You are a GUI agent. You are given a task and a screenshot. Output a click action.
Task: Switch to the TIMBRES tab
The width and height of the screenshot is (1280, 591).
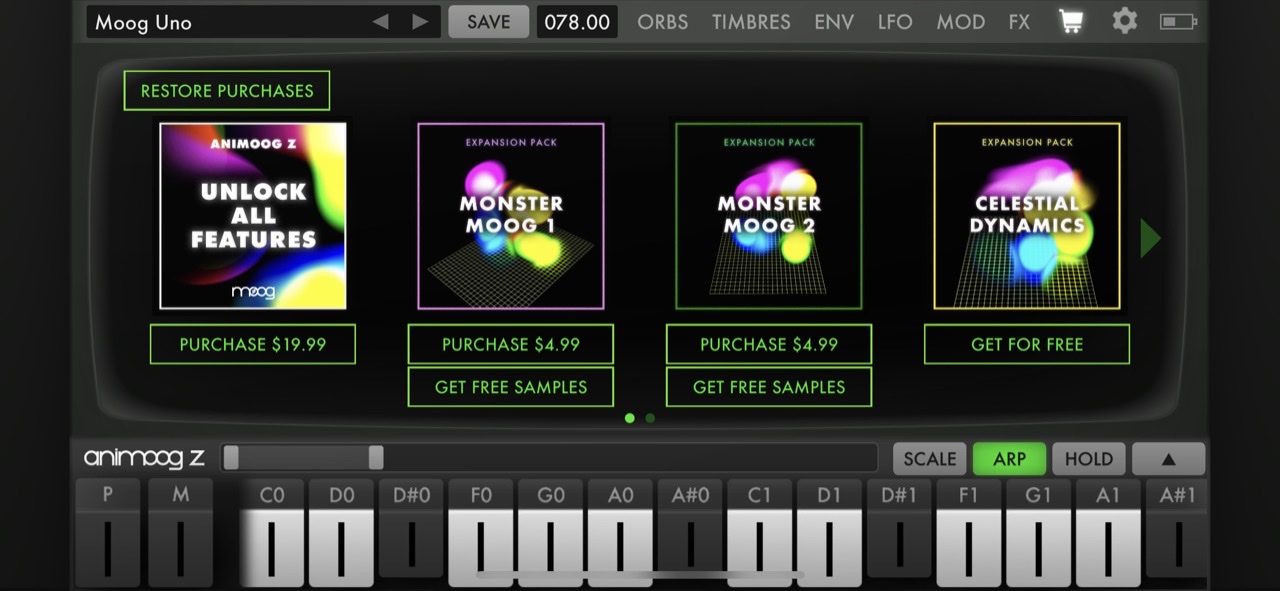tap(751, 22)
